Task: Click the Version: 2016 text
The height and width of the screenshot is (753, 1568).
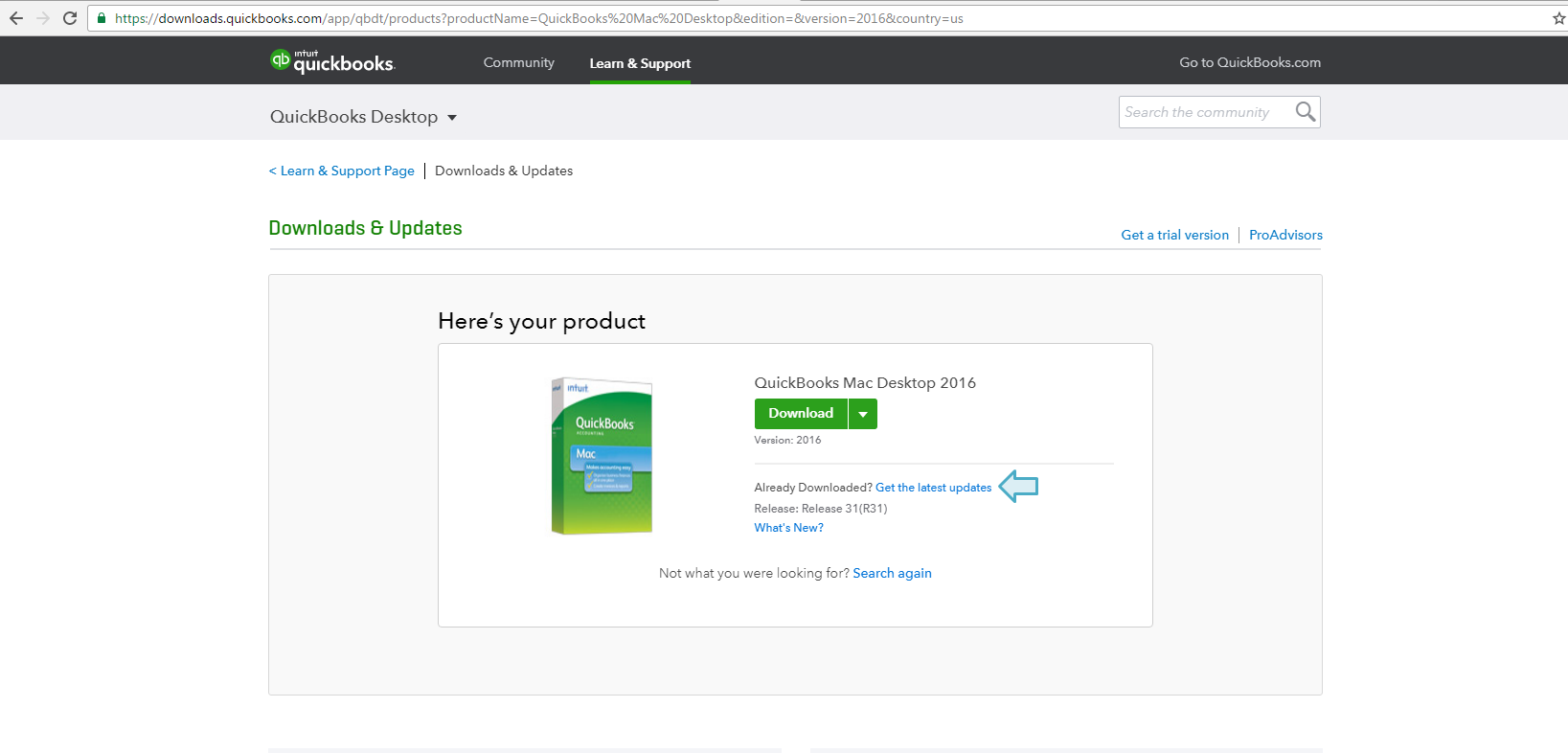Action: tap(787, 440)
